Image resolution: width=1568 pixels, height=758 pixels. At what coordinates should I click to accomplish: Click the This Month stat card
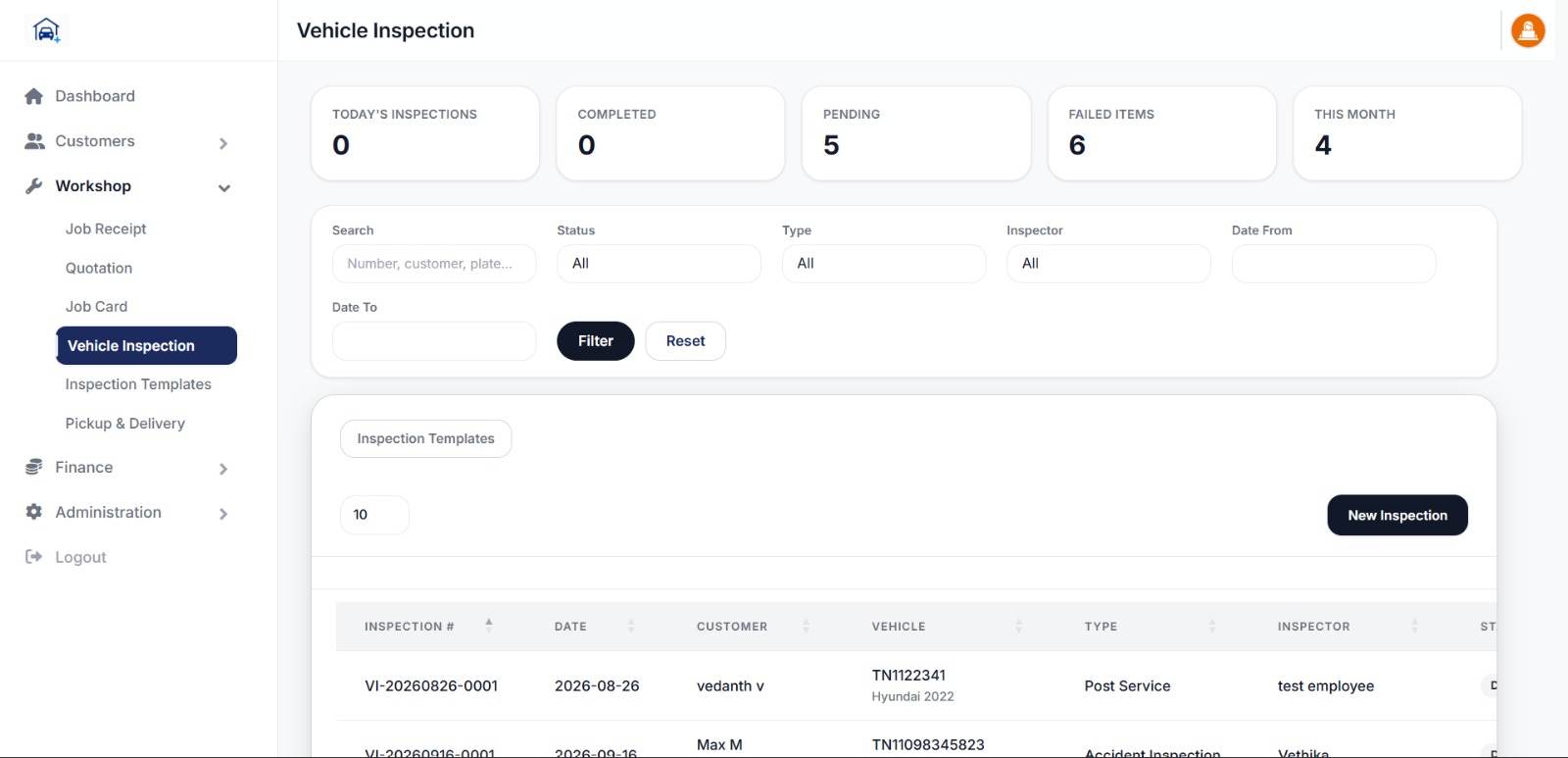[x=1407, y=133]
